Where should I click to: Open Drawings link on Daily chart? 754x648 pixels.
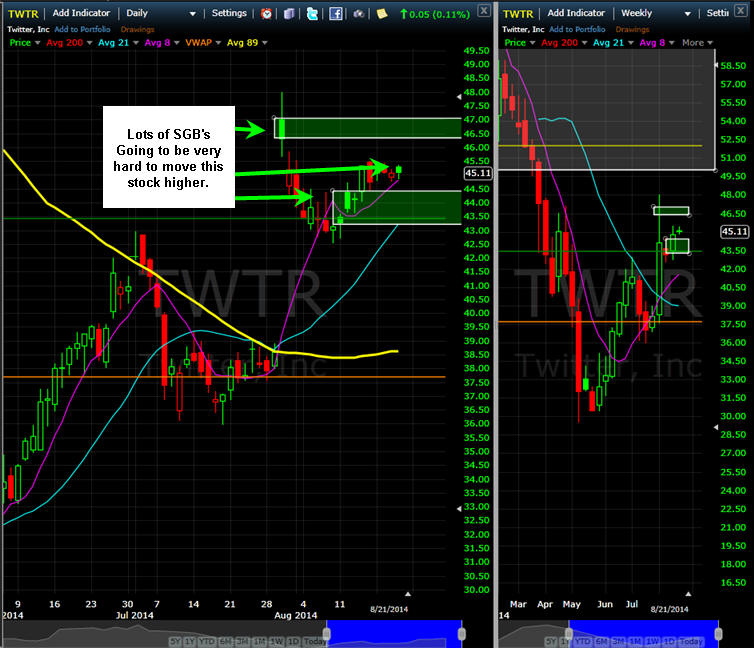tap(138, 29)
